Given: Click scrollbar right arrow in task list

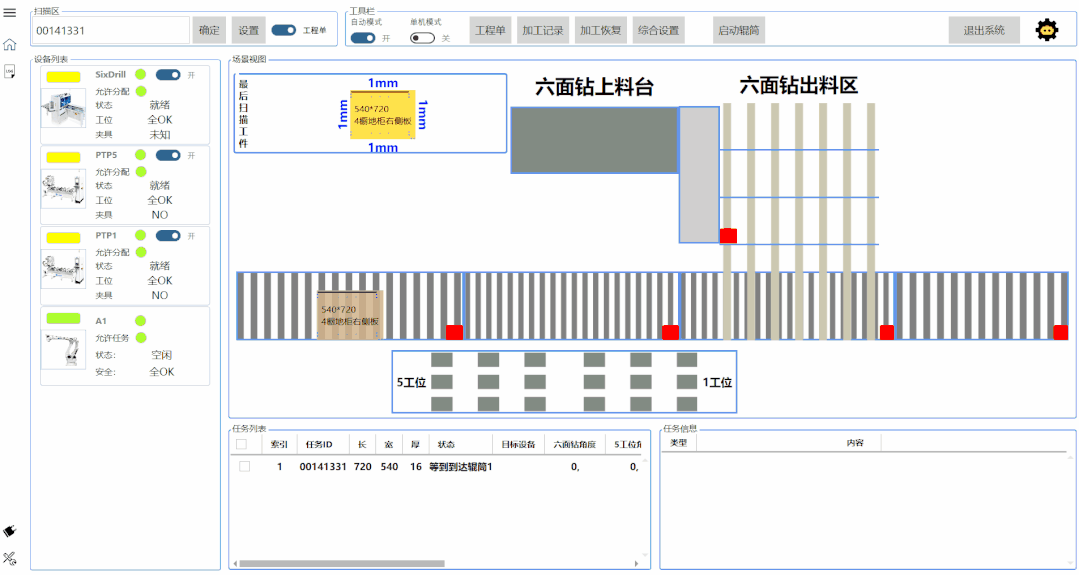Looking at the screenshot, I should coord(637,564).
